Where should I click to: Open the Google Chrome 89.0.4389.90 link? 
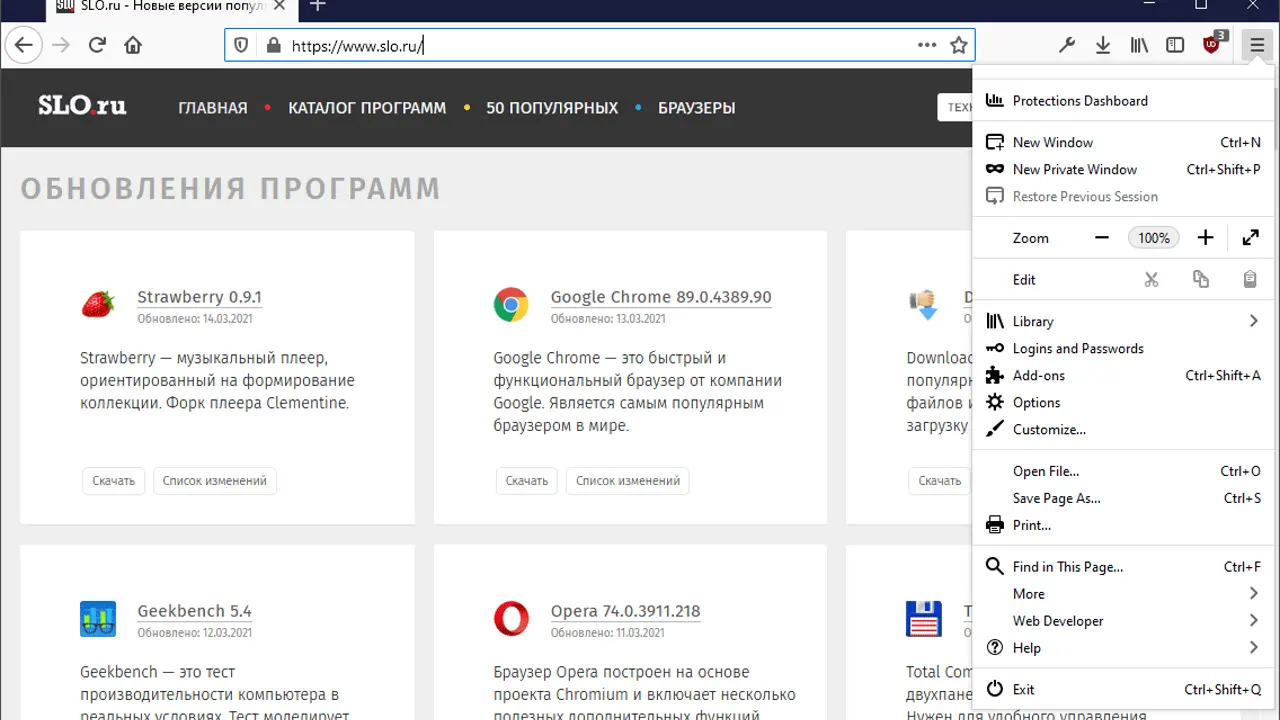click(660, 297)
